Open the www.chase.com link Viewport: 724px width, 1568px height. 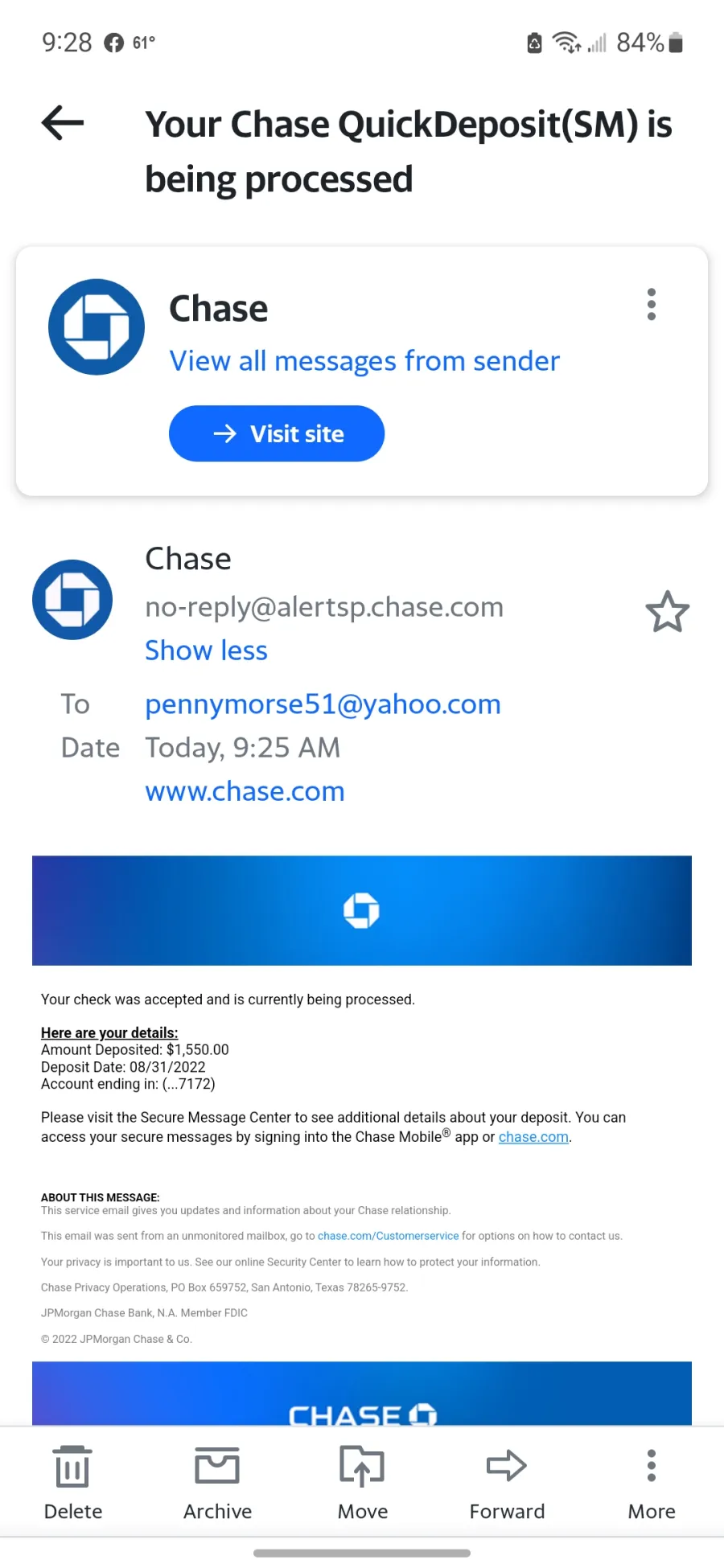pyautogui.click(x=245, y=791)
